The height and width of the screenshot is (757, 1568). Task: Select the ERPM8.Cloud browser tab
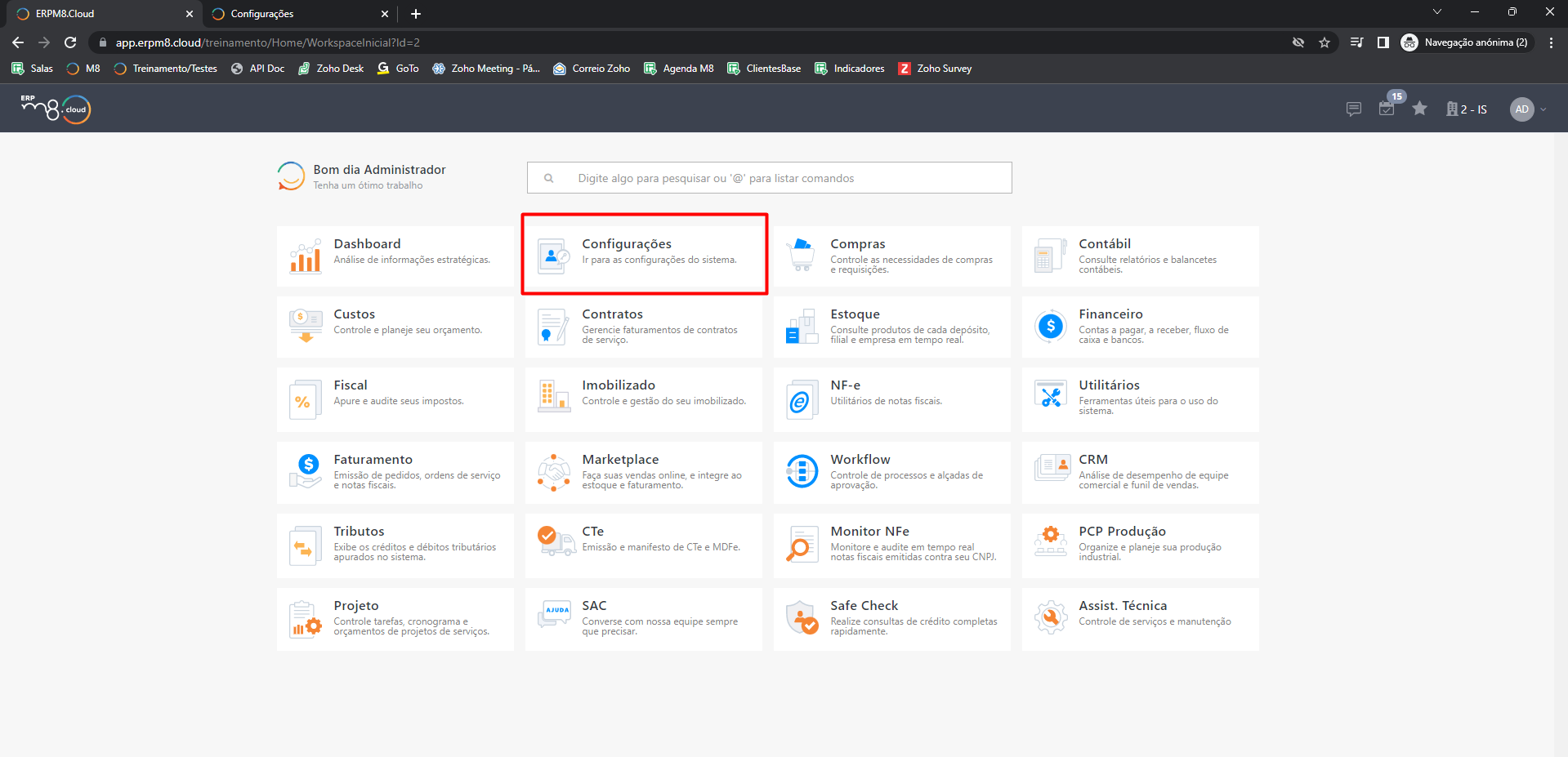(98, 14)
